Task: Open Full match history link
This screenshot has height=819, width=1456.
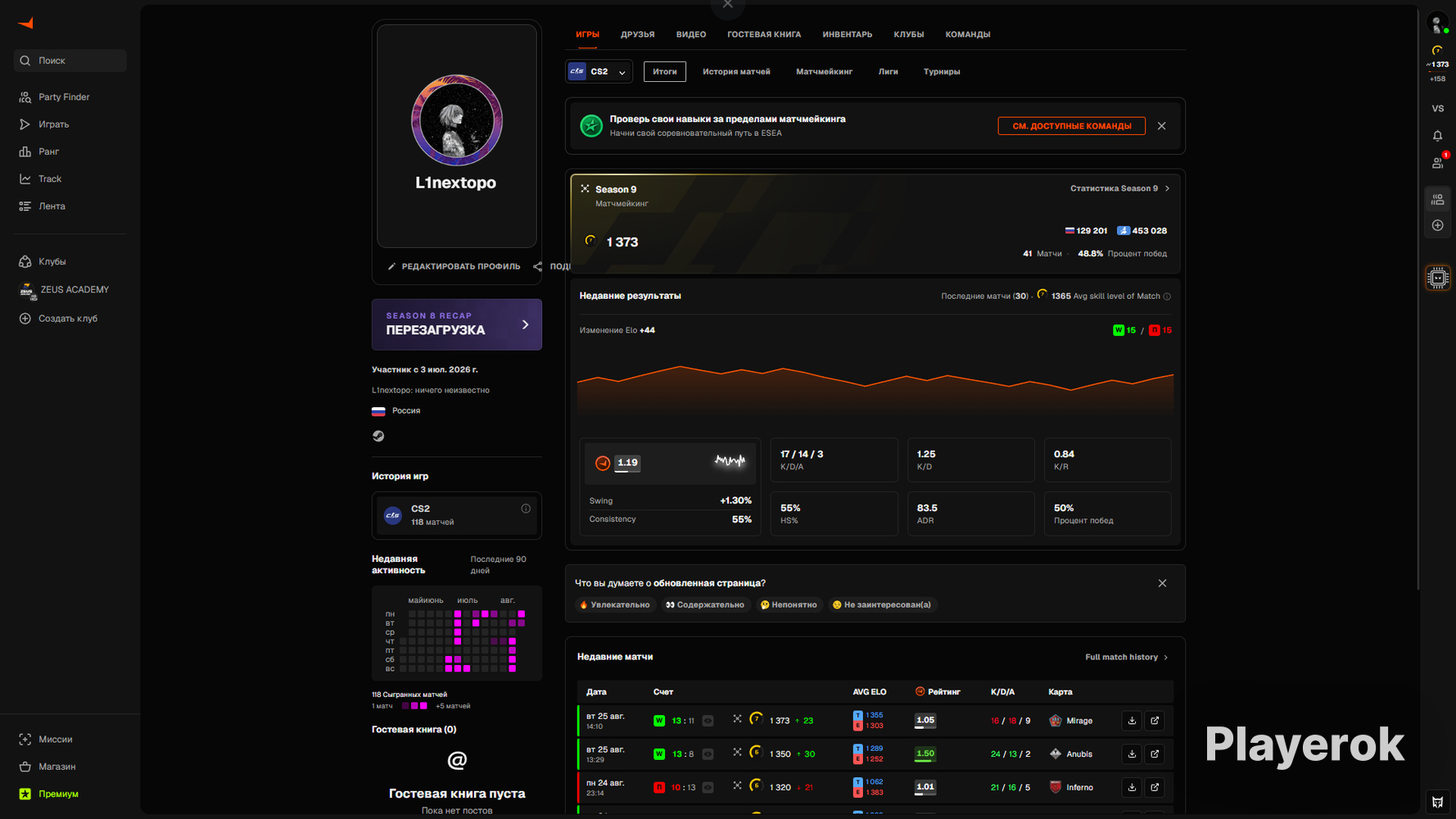Action: (x=1127, y=657)
